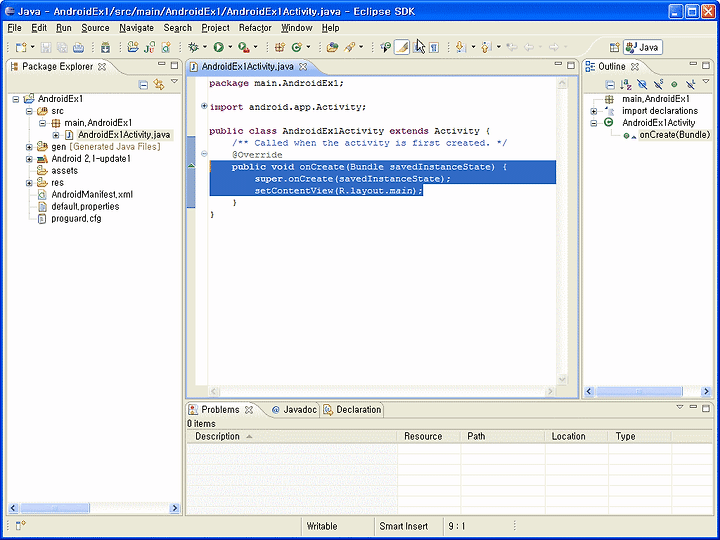Image resolution: width=720 pixels, height=540 pixels.
Task: Toggle alphabetical Sort in Outline view
Action: (626, 84)
